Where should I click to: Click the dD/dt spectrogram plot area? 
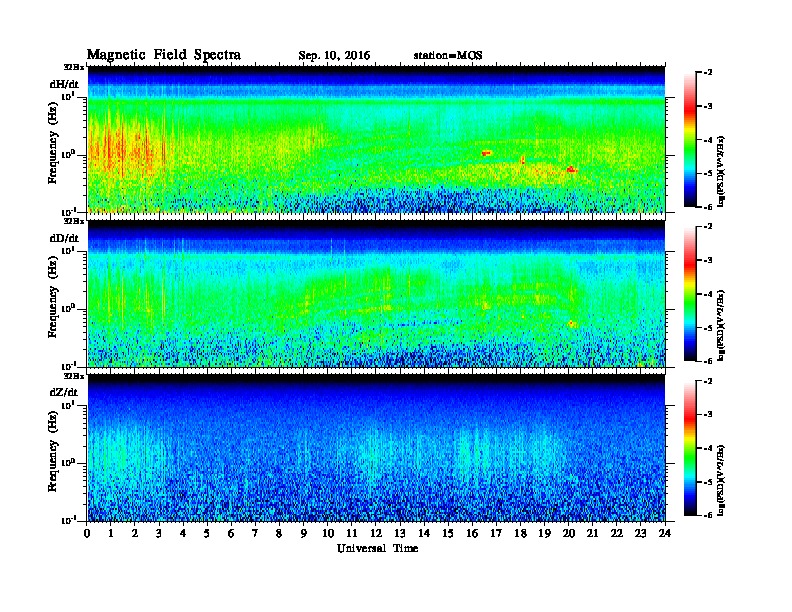click(x=376, y=293)
